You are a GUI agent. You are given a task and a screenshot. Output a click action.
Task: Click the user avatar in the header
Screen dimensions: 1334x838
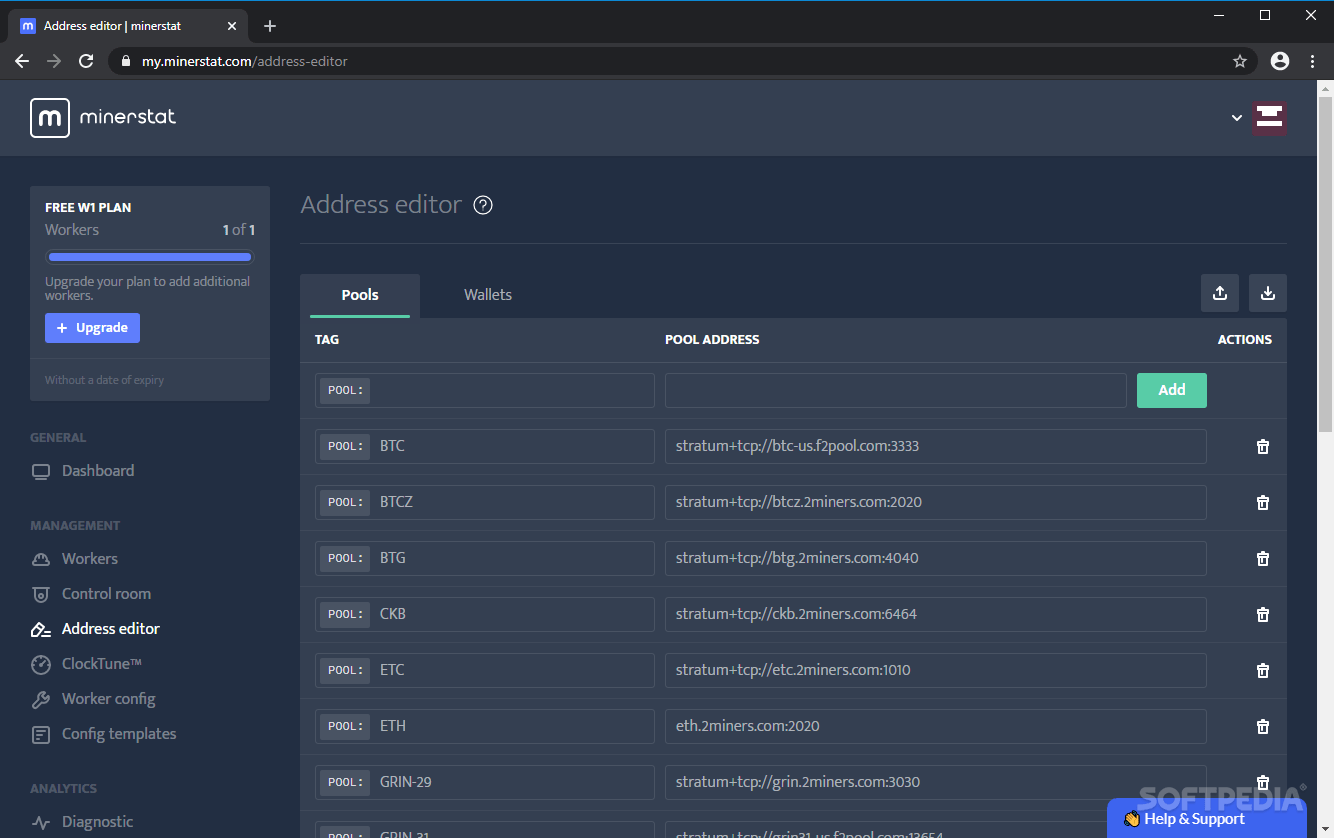pos(1270,117)
